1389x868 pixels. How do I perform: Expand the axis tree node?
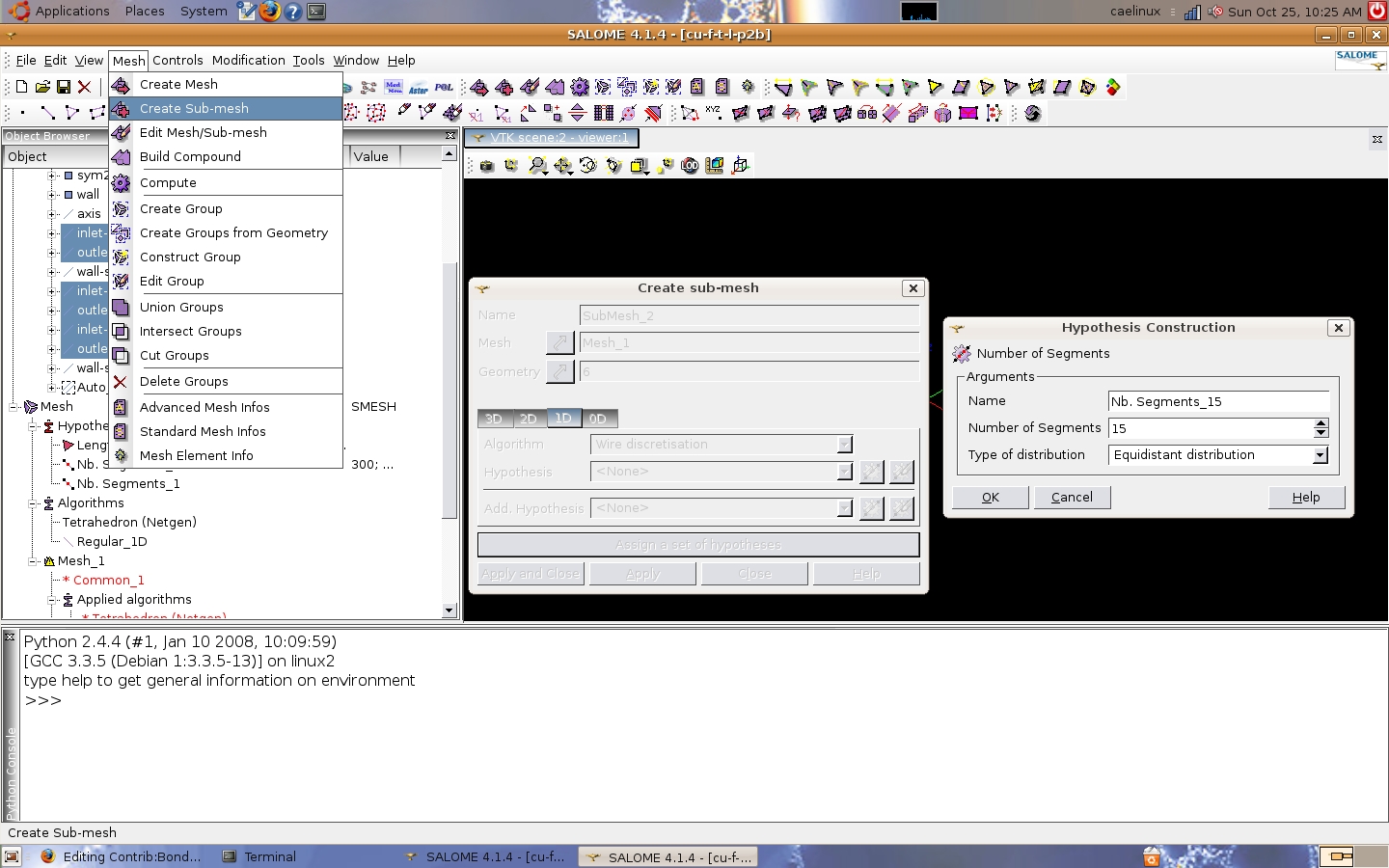point(53,214)
